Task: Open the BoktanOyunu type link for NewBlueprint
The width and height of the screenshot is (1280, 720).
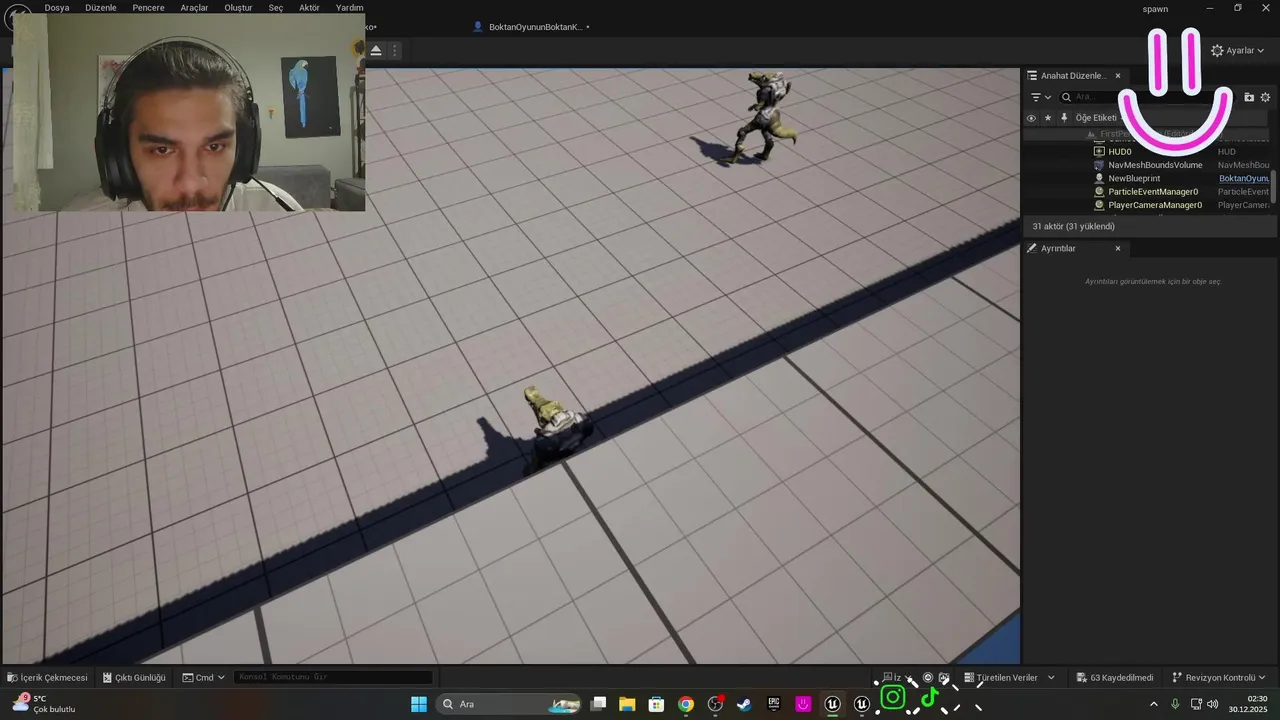Action: [1244, 178]
